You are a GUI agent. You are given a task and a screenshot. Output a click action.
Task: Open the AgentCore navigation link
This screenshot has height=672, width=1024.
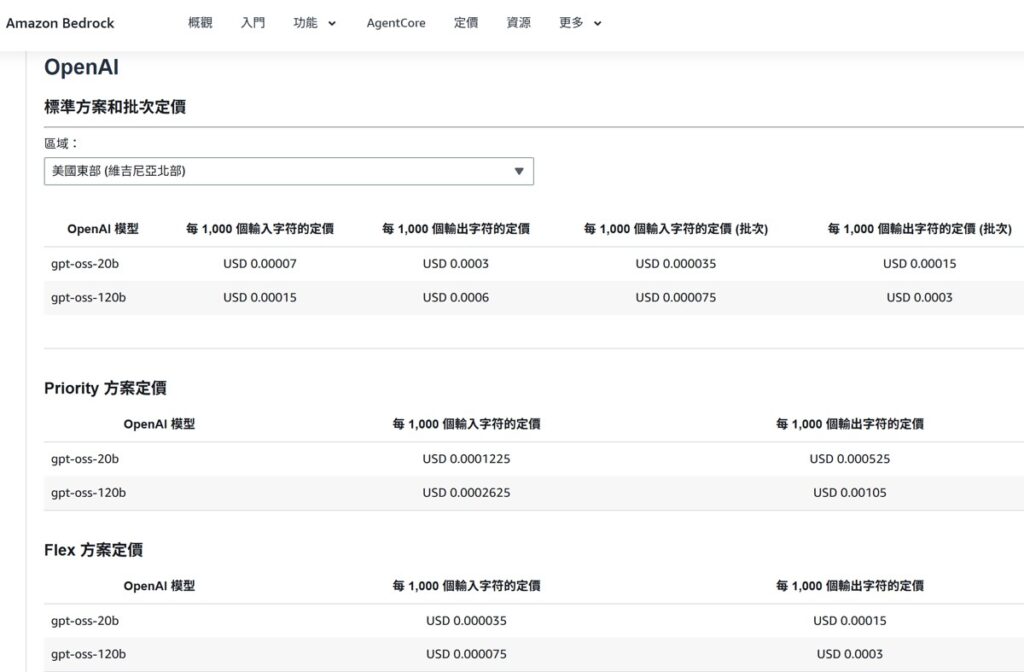[396, 23]
